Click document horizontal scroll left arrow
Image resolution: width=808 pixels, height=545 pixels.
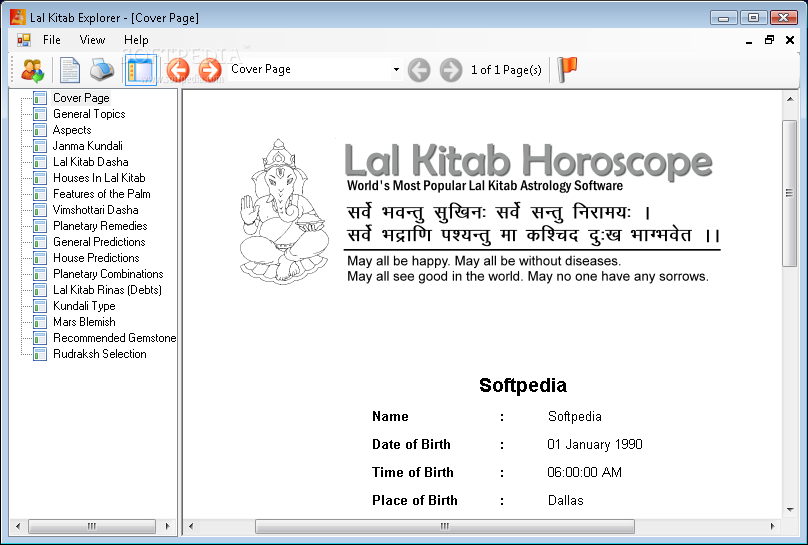click(x=191, y=526)
